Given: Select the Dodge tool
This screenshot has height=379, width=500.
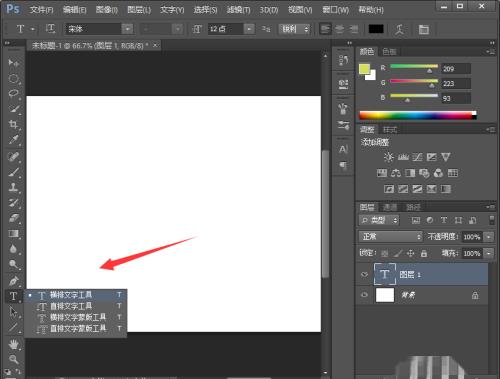Looking at the screenshot, I should [13, 264].
